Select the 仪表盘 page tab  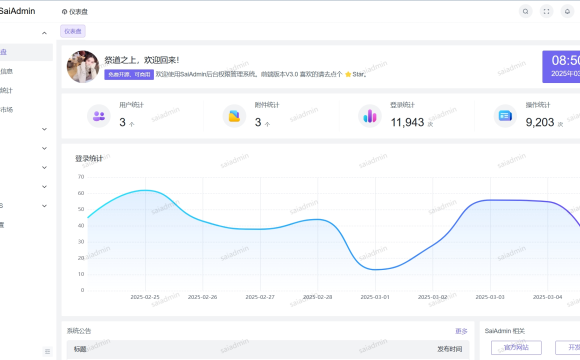pos(73,31)
